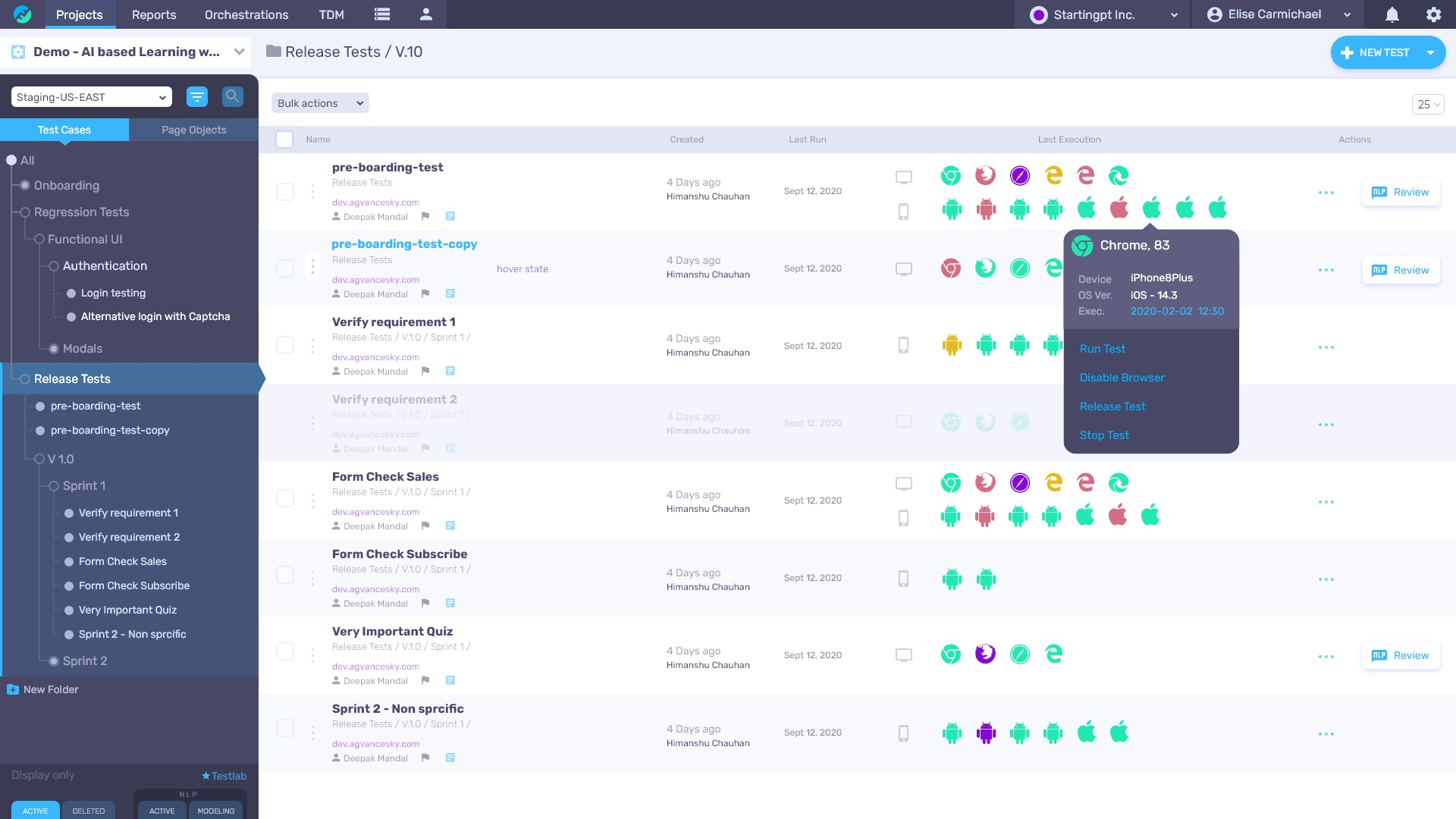The height and width of the screenshot is (819, 1456).
Task: Select the Chrome browser icon for Form Check Sales
Action: 950,482
